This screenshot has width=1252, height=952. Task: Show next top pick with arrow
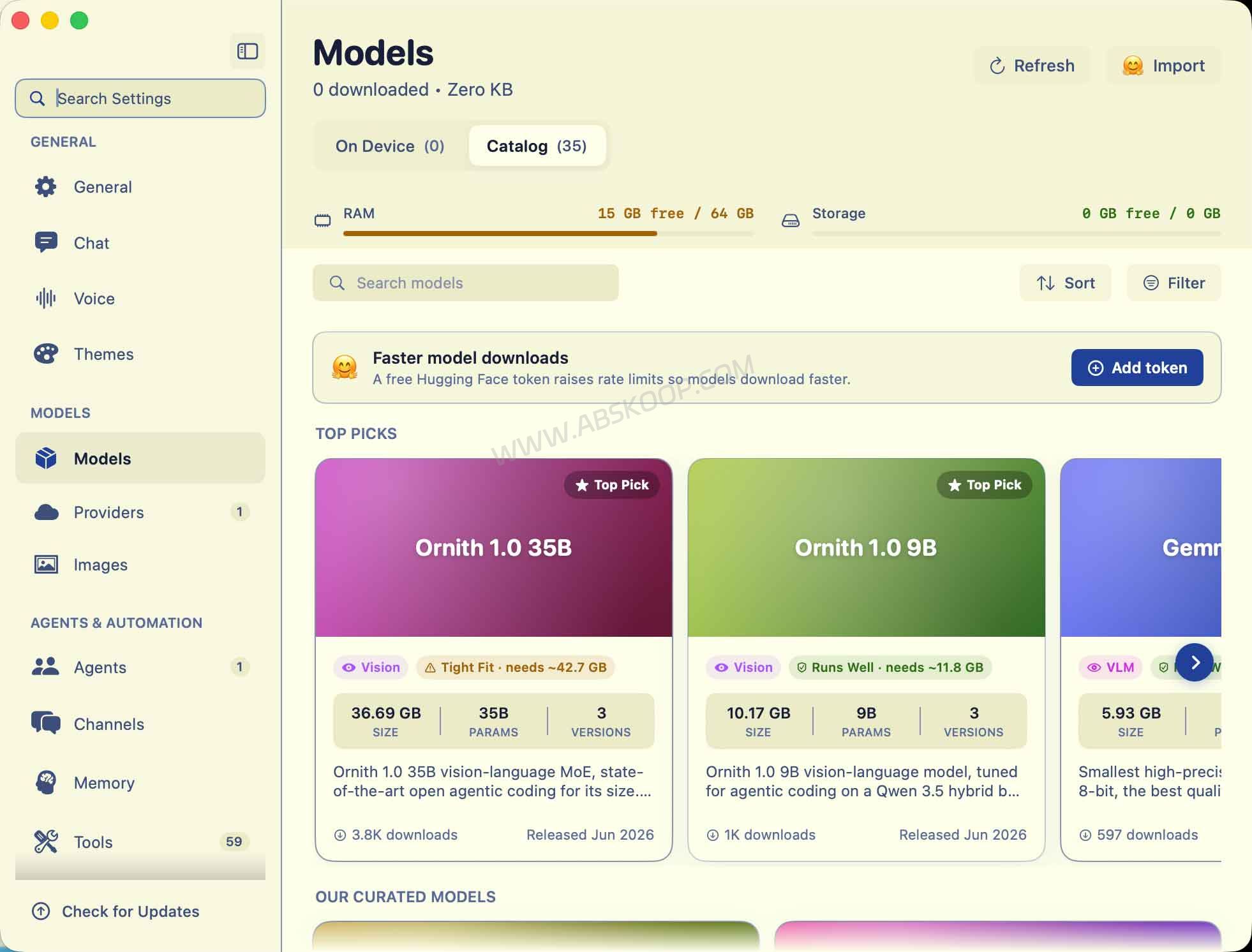click(x=1195, y=662)
